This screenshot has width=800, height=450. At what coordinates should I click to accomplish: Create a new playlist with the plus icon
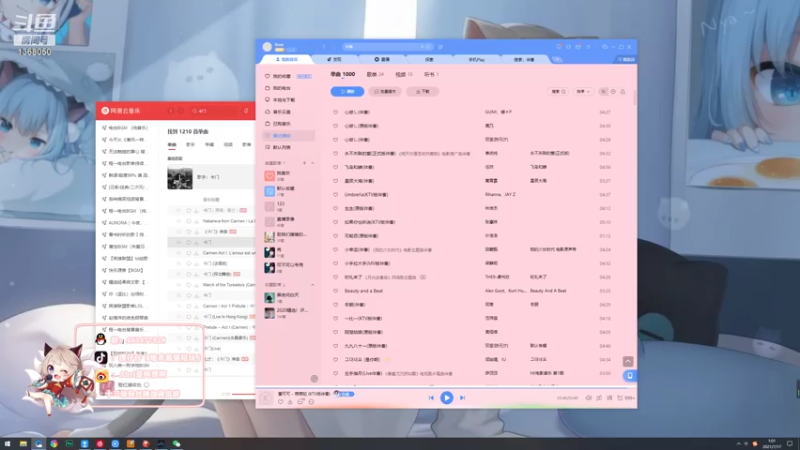pyautogui.click(x=305, y=163)
